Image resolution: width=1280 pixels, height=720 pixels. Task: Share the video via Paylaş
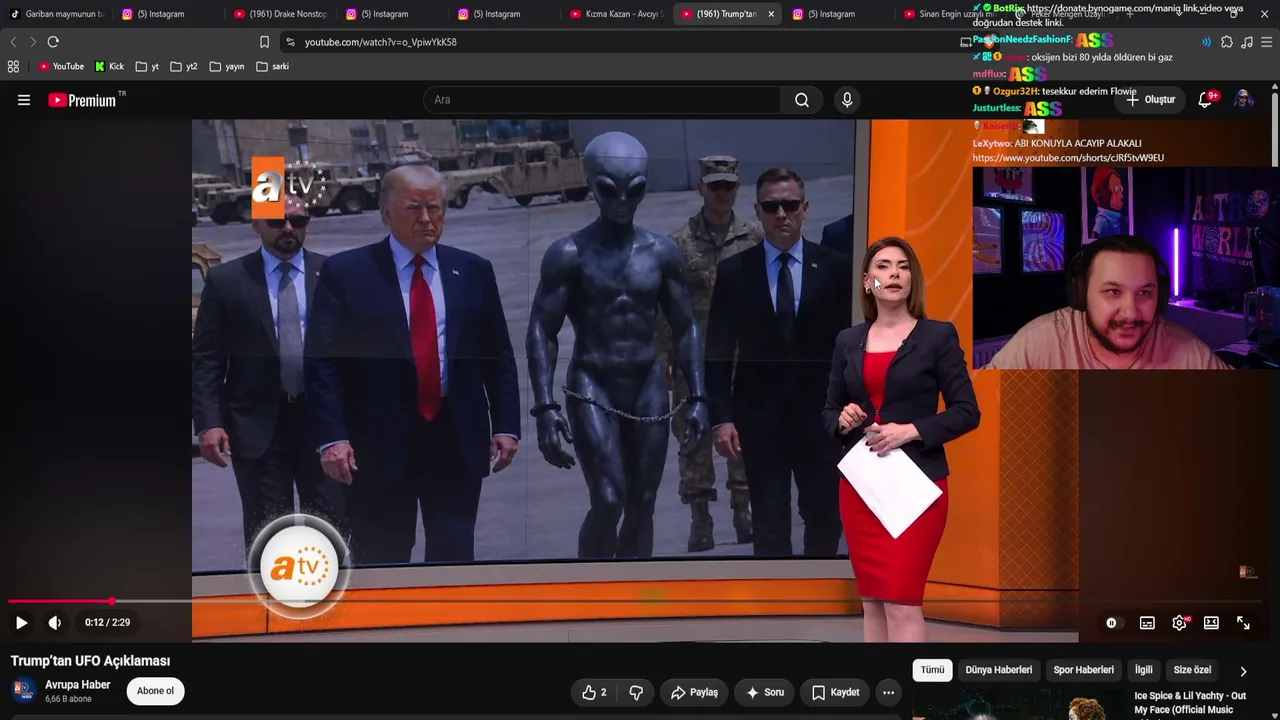[x=695, y=692]
